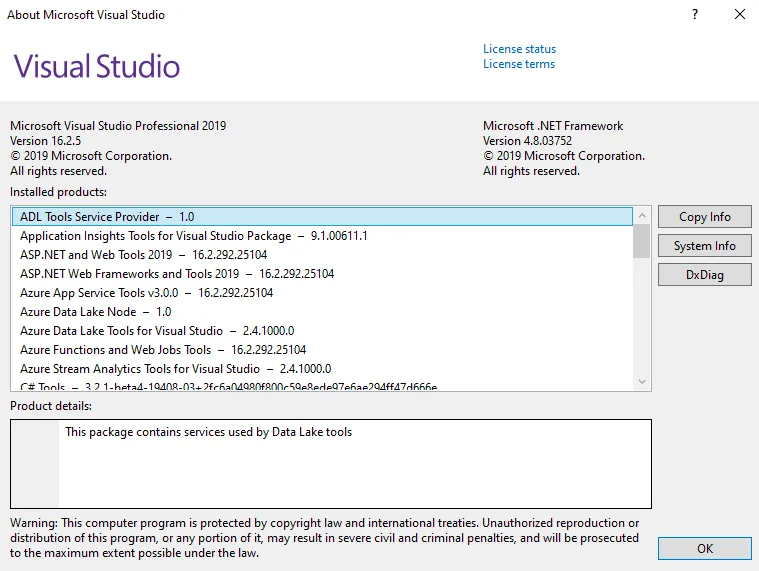Image resolution: width=759 pixels, height=571 pixels.
Task: Close the About Microsoft Visual Studio dialog
Action: (x=740, y=14)
